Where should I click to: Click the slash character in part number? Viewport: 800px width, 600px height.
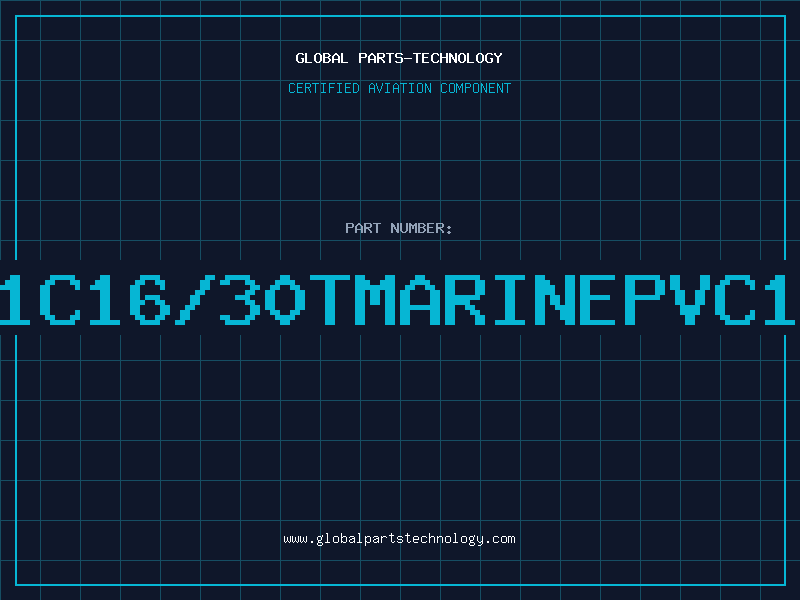[194, 299]
